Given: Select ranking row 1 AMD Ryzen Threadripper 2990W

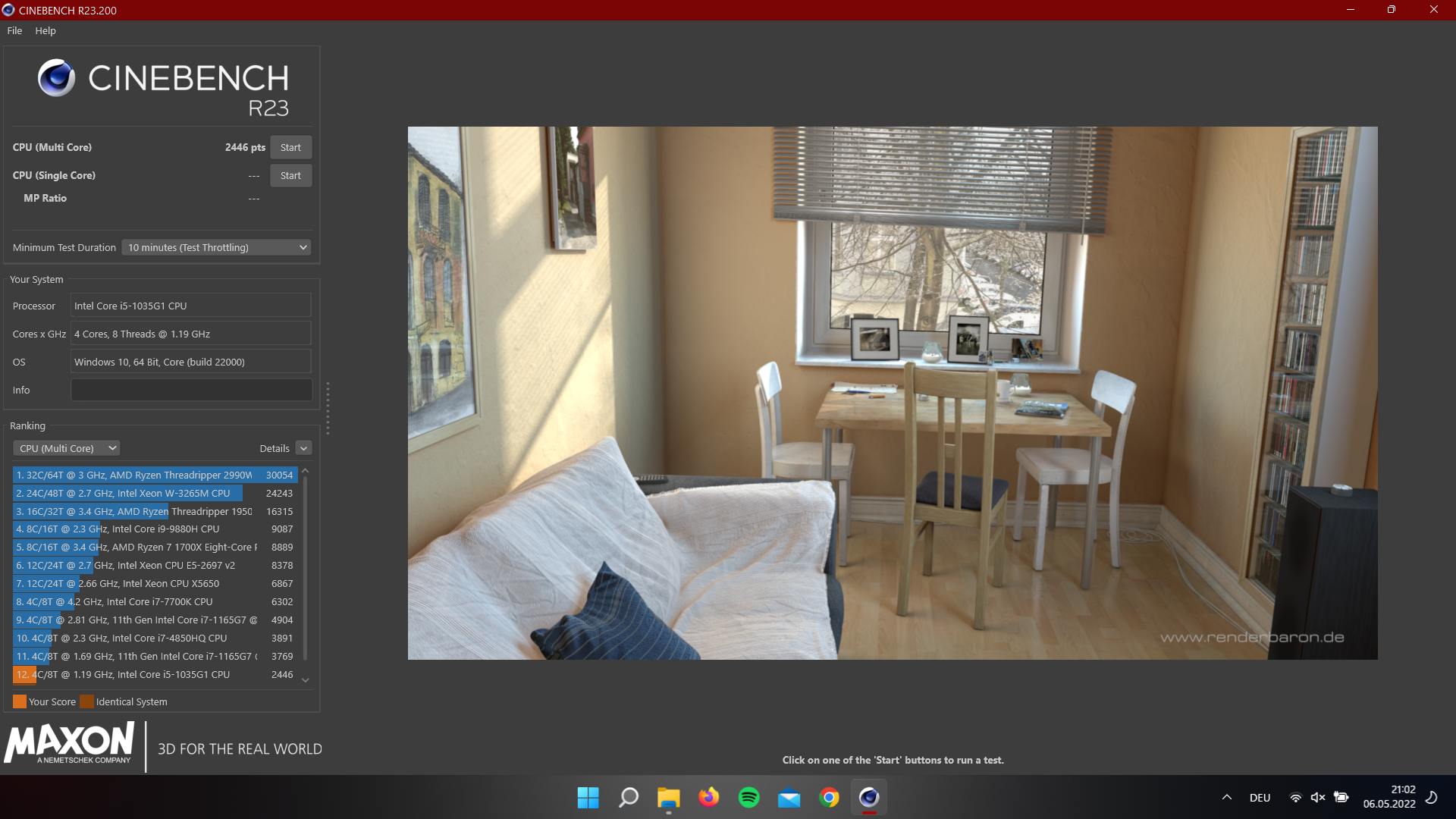Looking at the screenshot, I should click(155, 475).
